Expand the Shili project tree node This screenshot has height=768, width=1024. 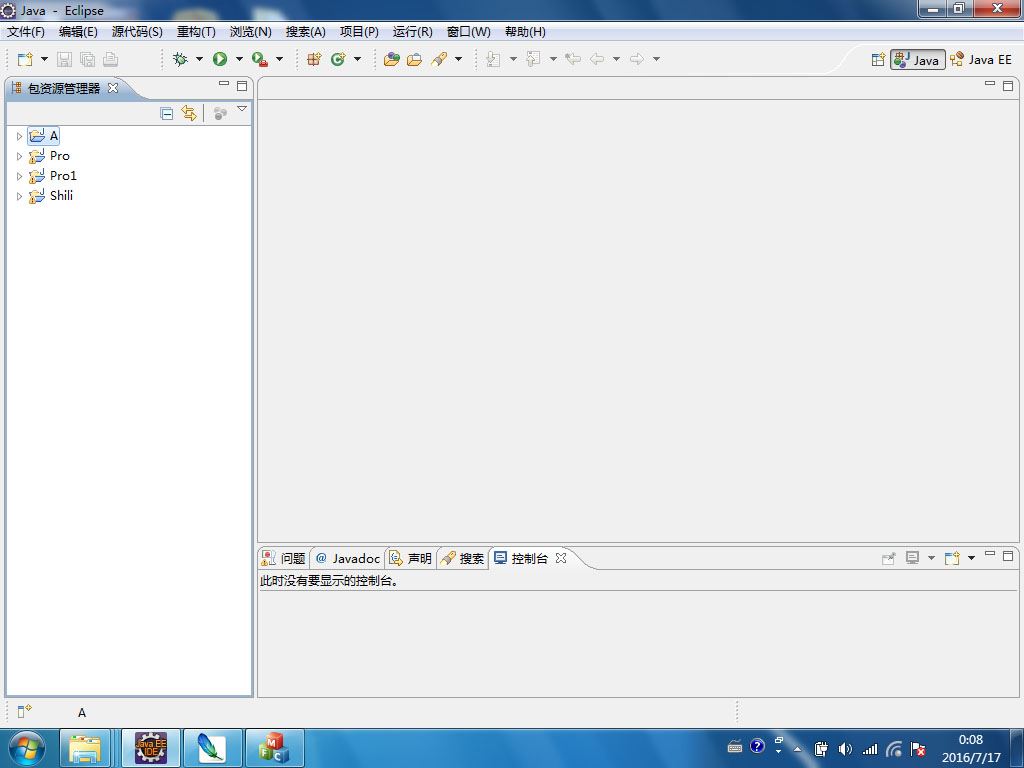[19, 196]
